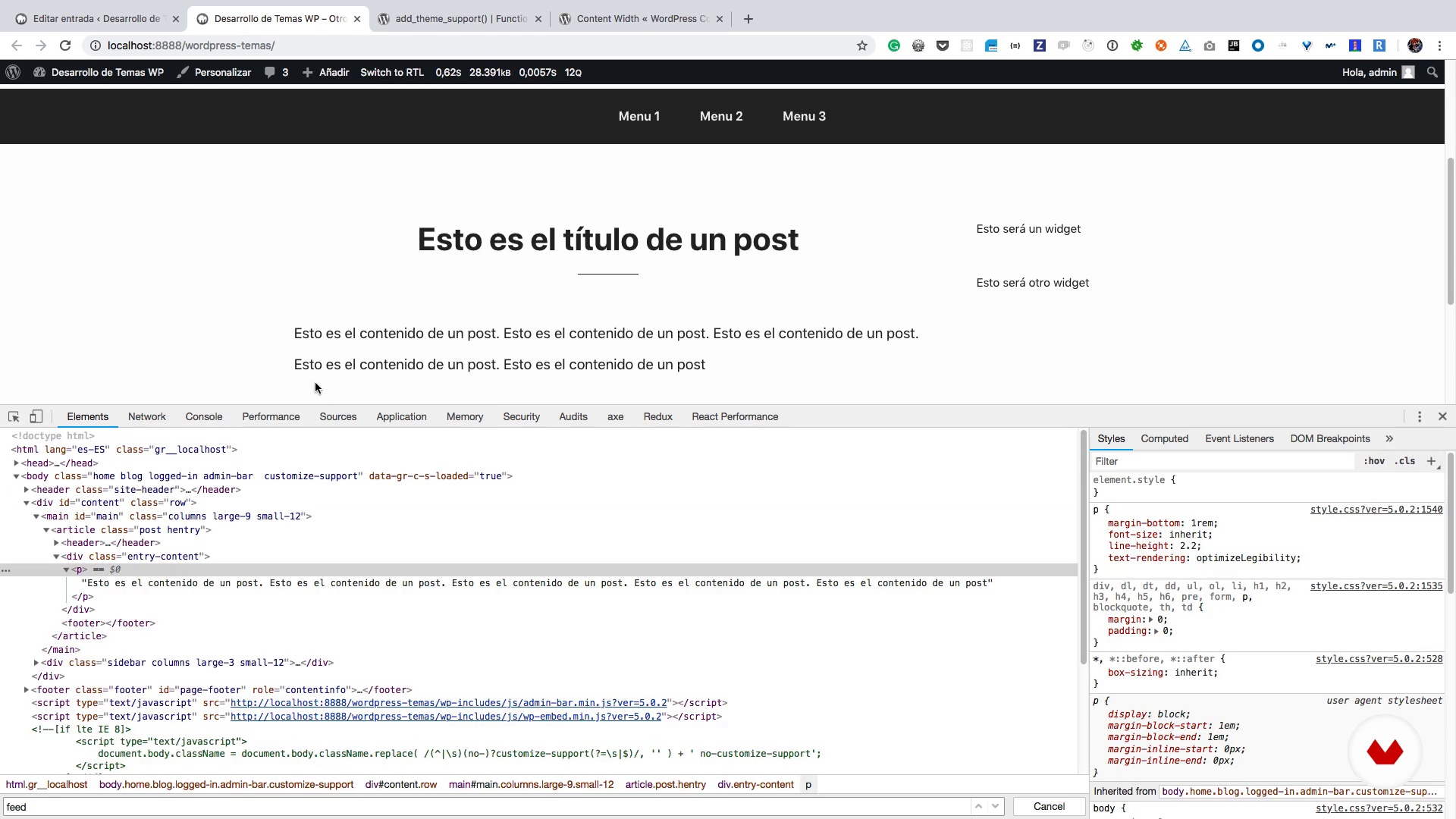The height and width of the screenshot is (819, 1456).
Task: Toggle the .cls class editor
Action: click(1405, 461)
